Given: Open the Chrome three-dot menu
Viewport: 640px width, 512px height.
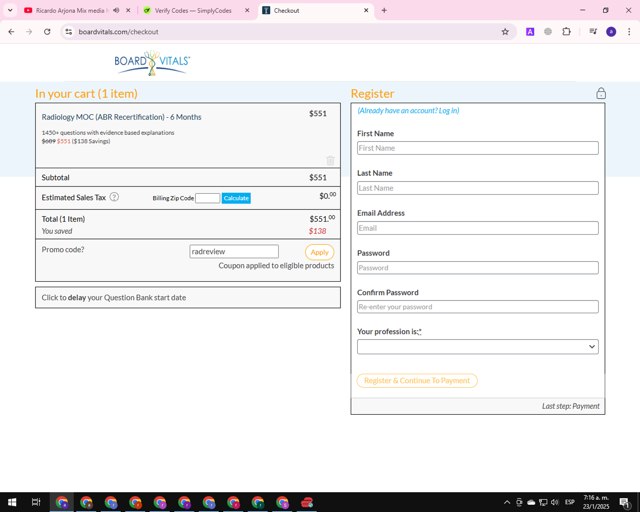Looking at the screenshot, I should pos(629,31).
